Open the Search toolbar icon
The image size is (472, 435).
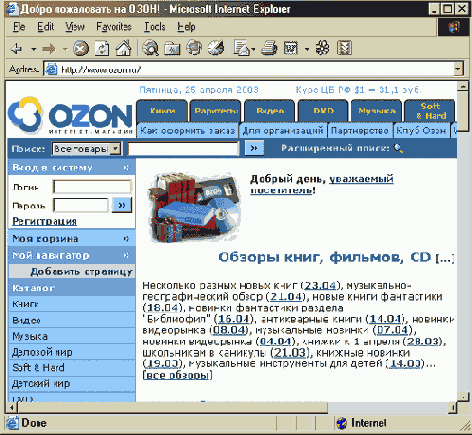coord(151,48)
